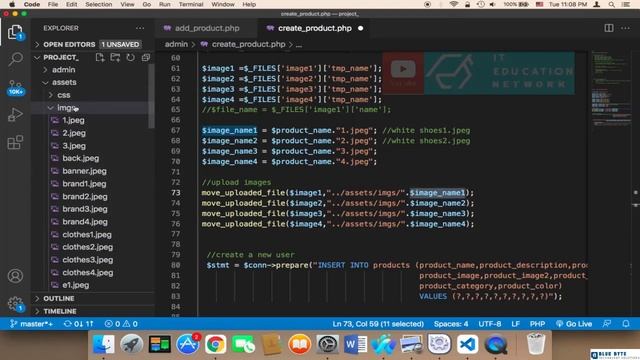
Task: Open the feedback icon in status bar
Action: point(607,324)
